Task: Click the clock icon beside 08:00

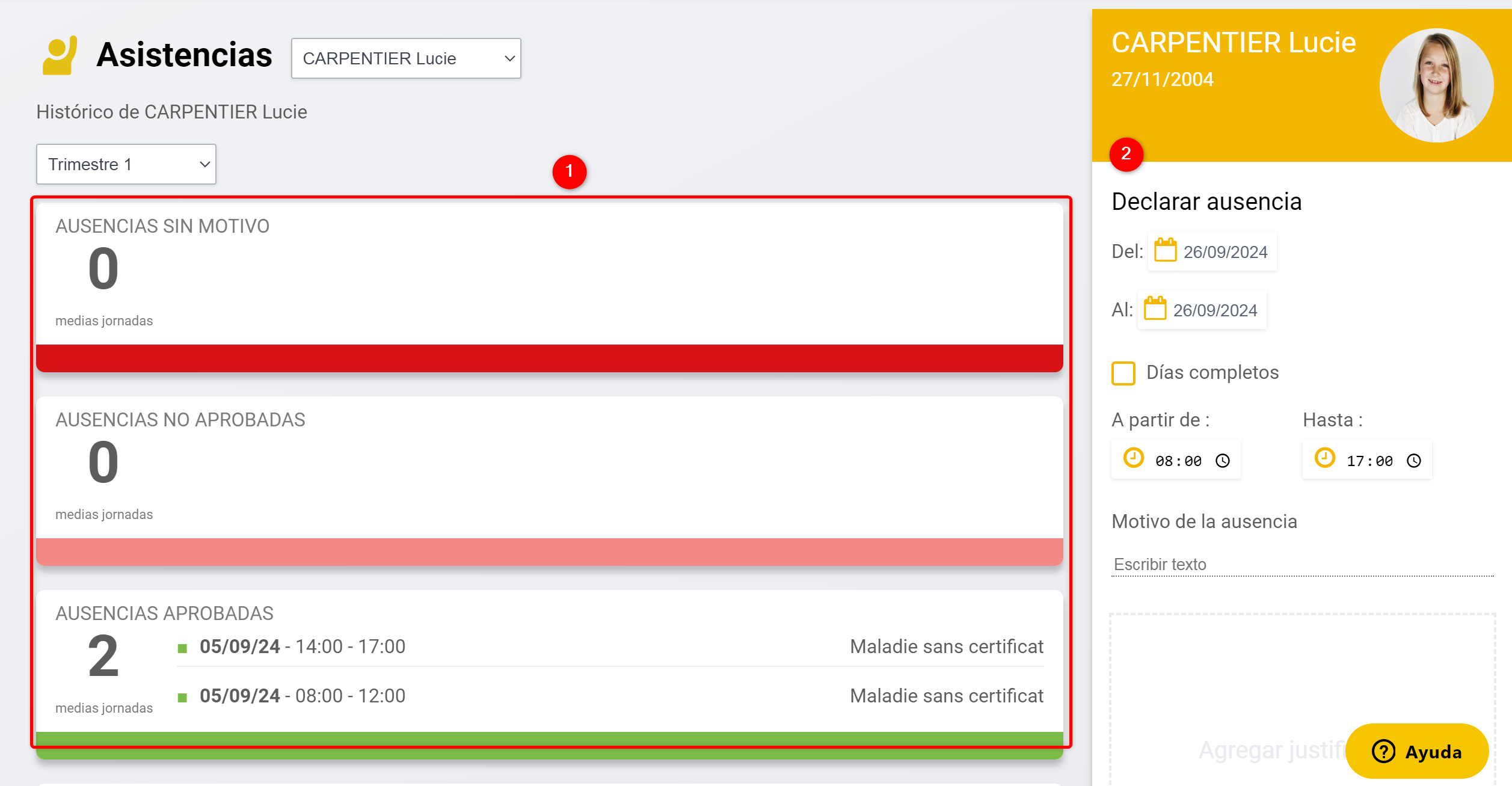Action: click(x=1224, y=461)
